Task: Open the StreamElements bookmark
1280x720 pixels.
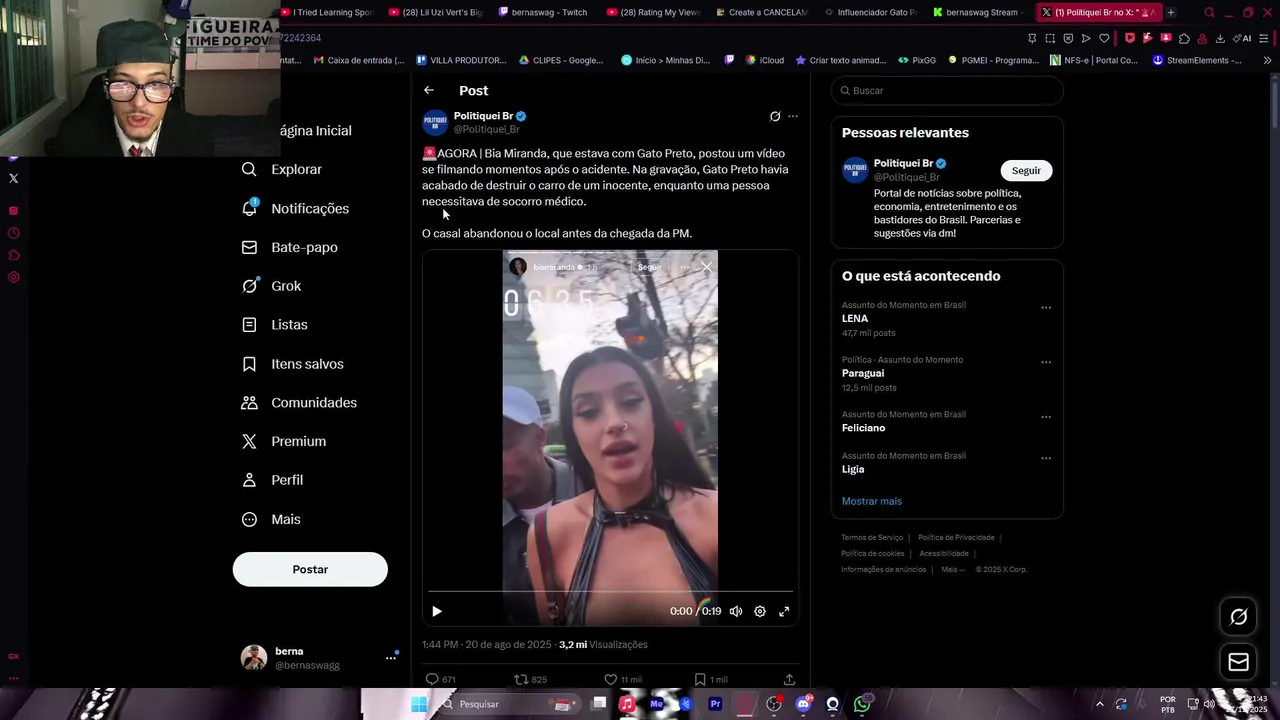Action: pyautogui.click(x=1198, y=60)
